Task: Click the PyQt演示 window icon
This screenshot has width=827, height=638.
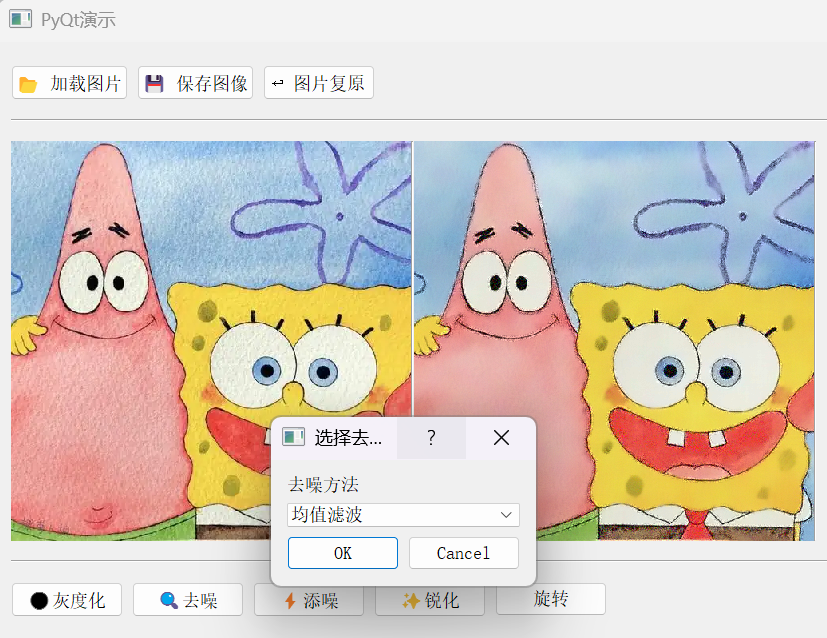Action: pyautogui.click(x=21, y=20)
